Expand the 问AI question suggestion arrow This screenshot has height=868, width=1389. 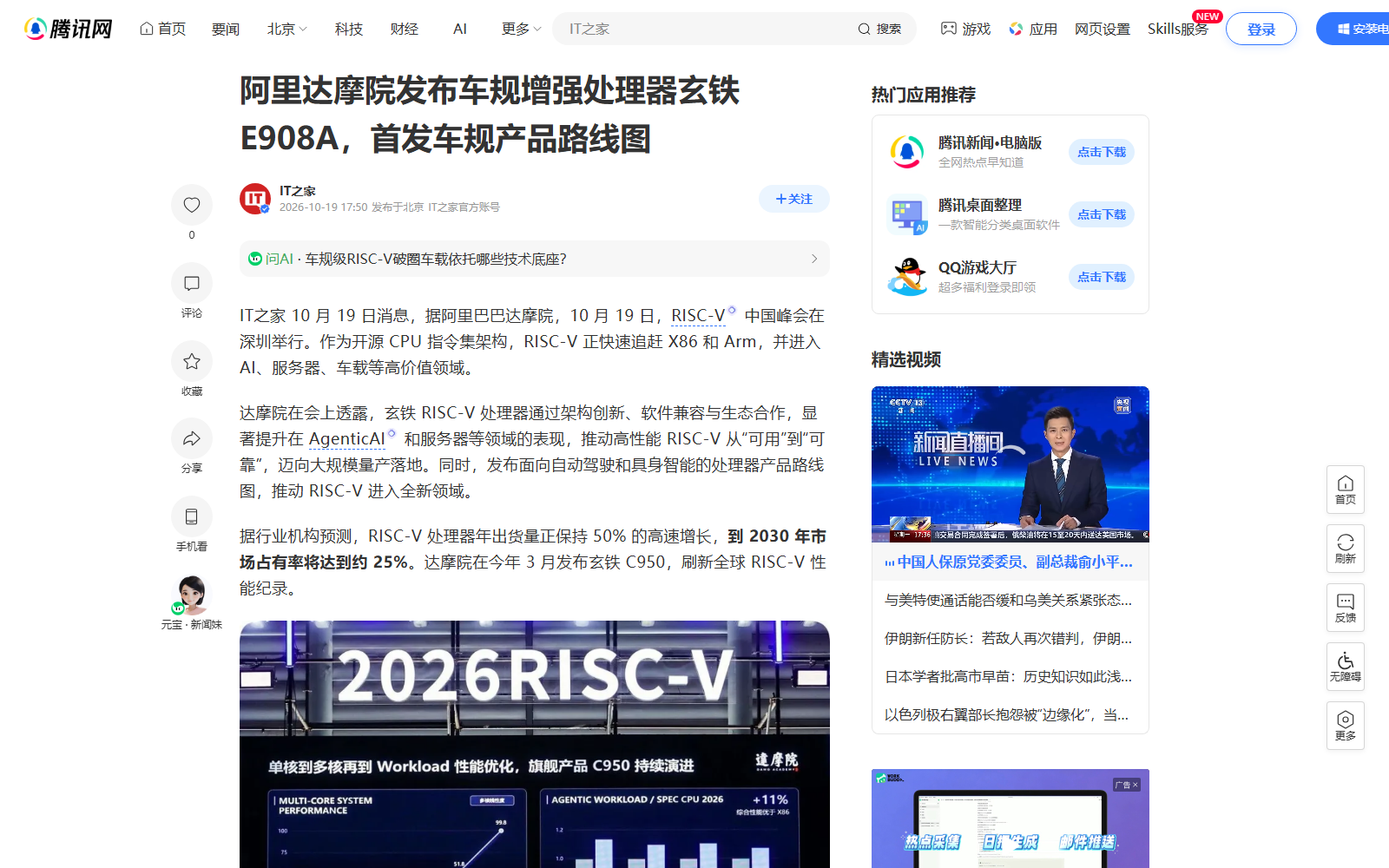coord(814,259)
